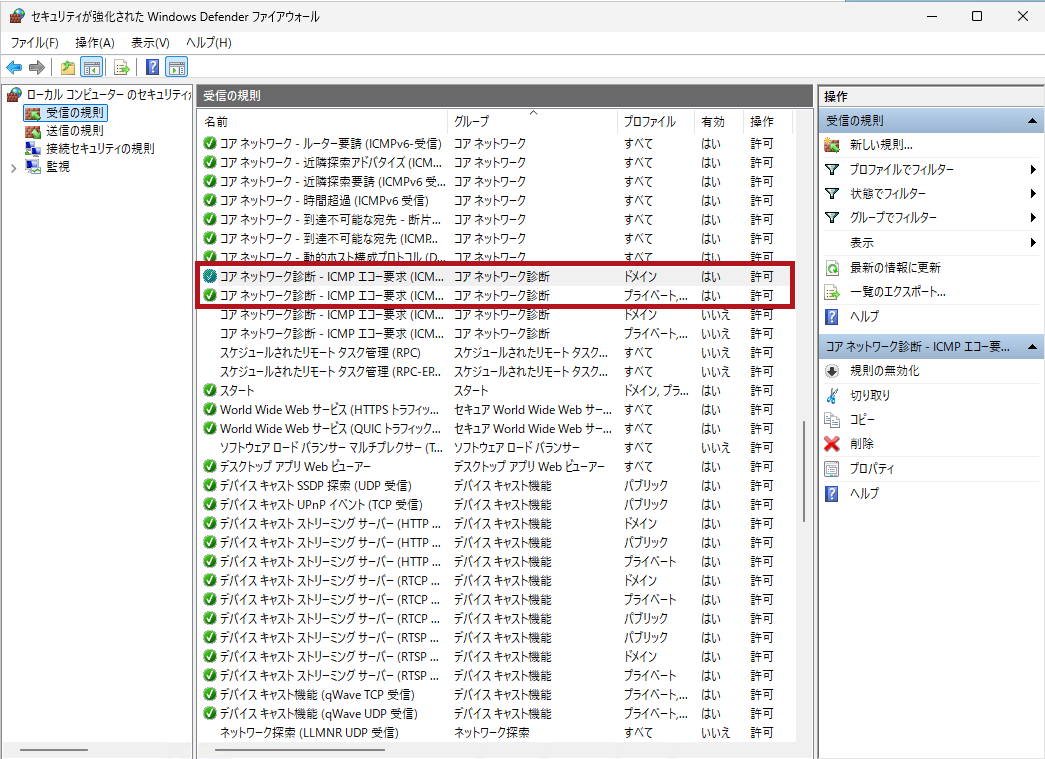This screenshot has width=1045, height=759.
Task: Select the ルーター要請 (ICMPv6-受信) rule
Action: click(x=497, y=143)
